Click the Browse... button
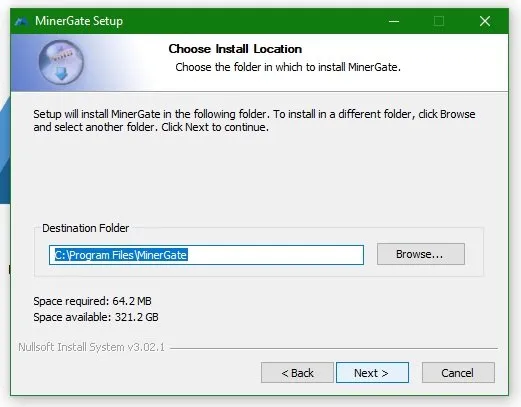This screenshot has width=521, height=407. point(421,254)
